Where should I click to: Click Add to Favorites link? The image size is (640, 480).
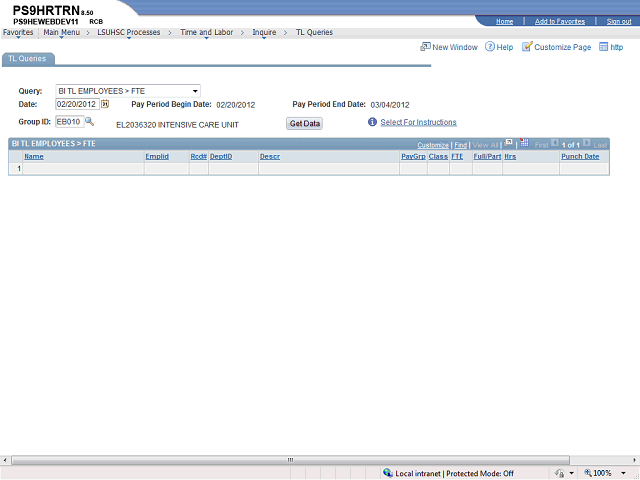pos(560,21)
